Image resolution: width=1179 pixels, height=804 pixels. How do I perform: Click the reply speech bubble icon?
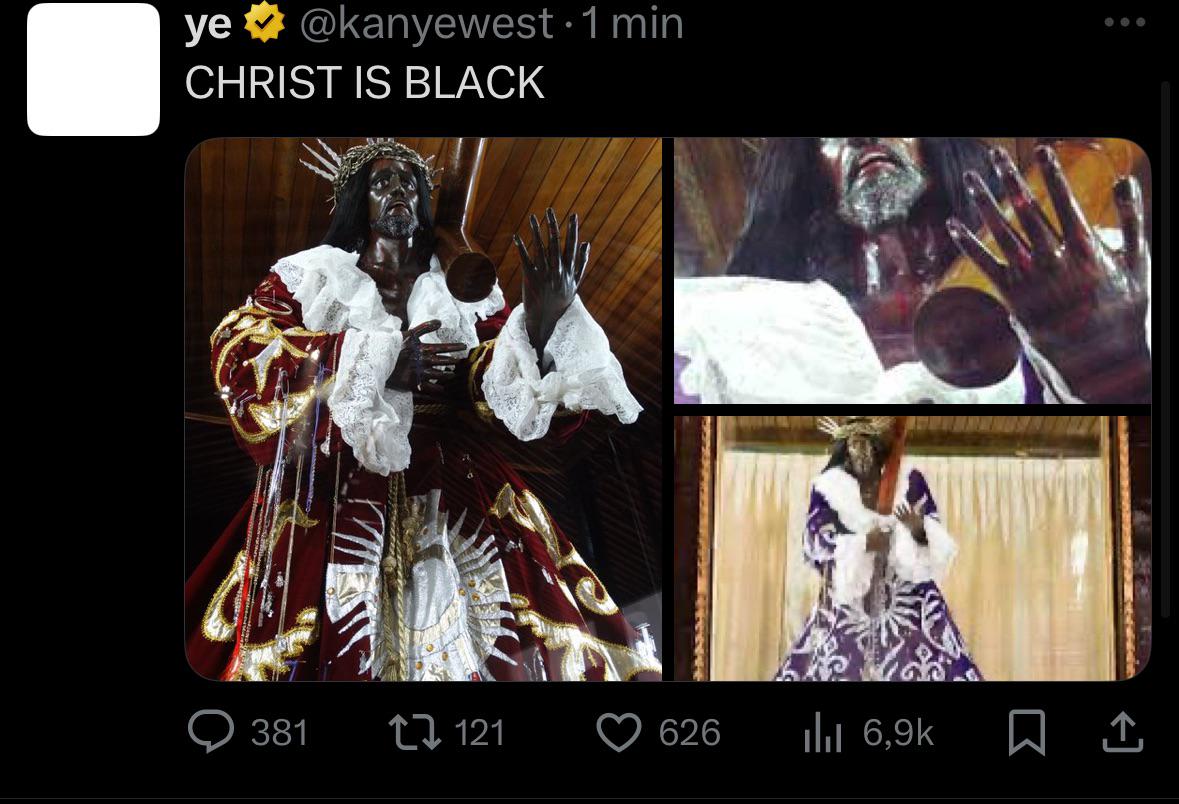click(x=211, y=732)
